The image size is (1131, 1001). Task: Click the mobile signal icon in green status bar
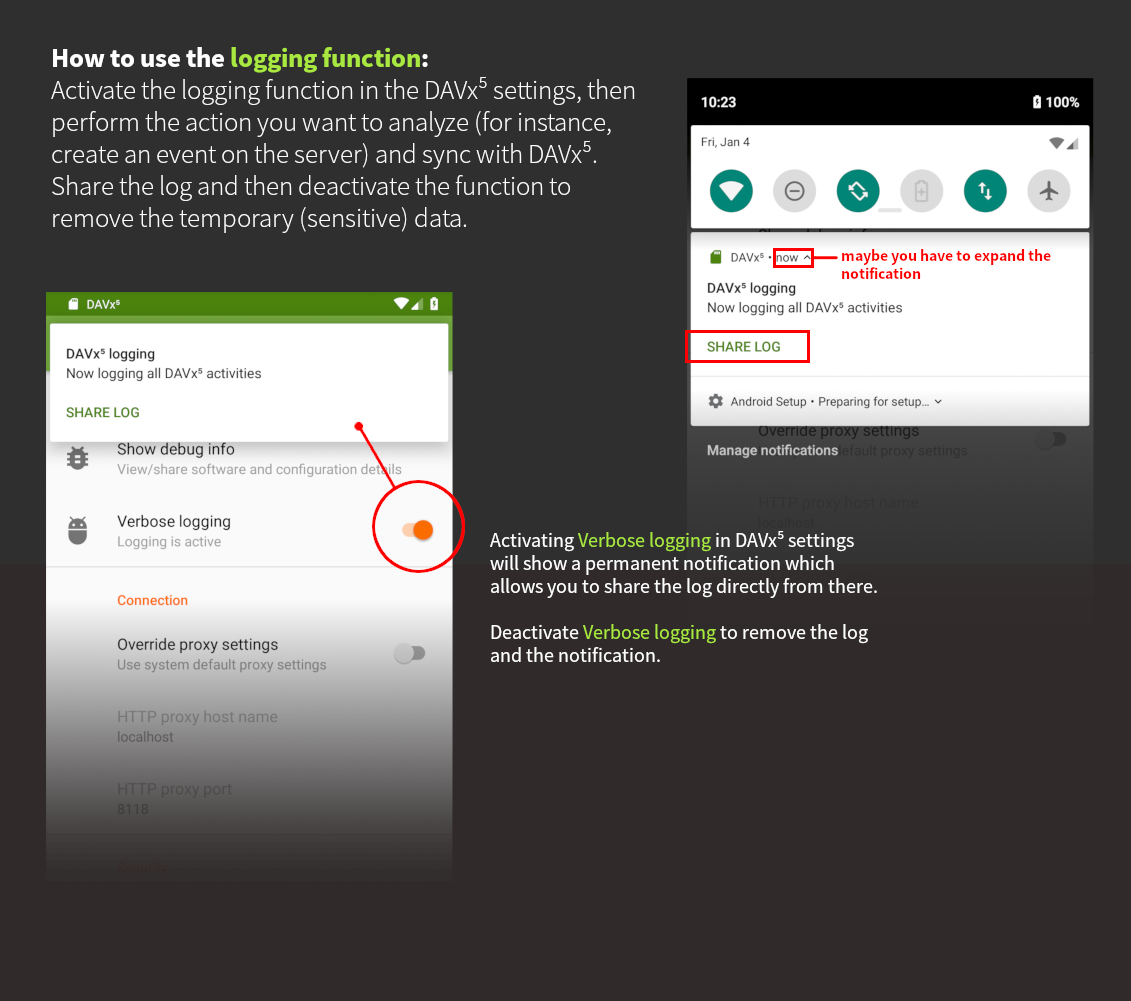click(x=417, y=304)
